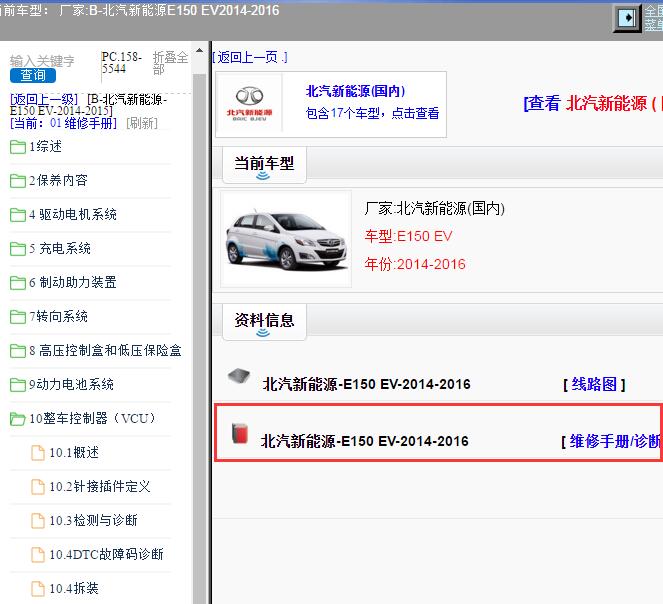Click document icon next to 10.1概述
Image resolution: width=663 pixels, height=604 pixels.
[x=38, y=453]
